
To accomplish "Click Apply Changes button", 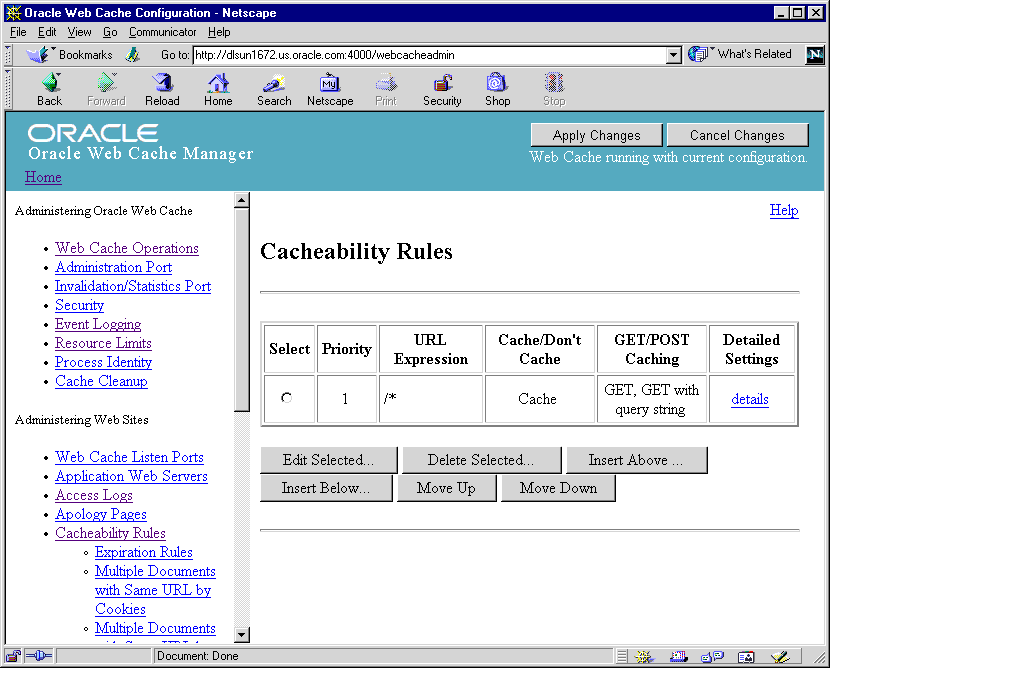I will 596,135.
